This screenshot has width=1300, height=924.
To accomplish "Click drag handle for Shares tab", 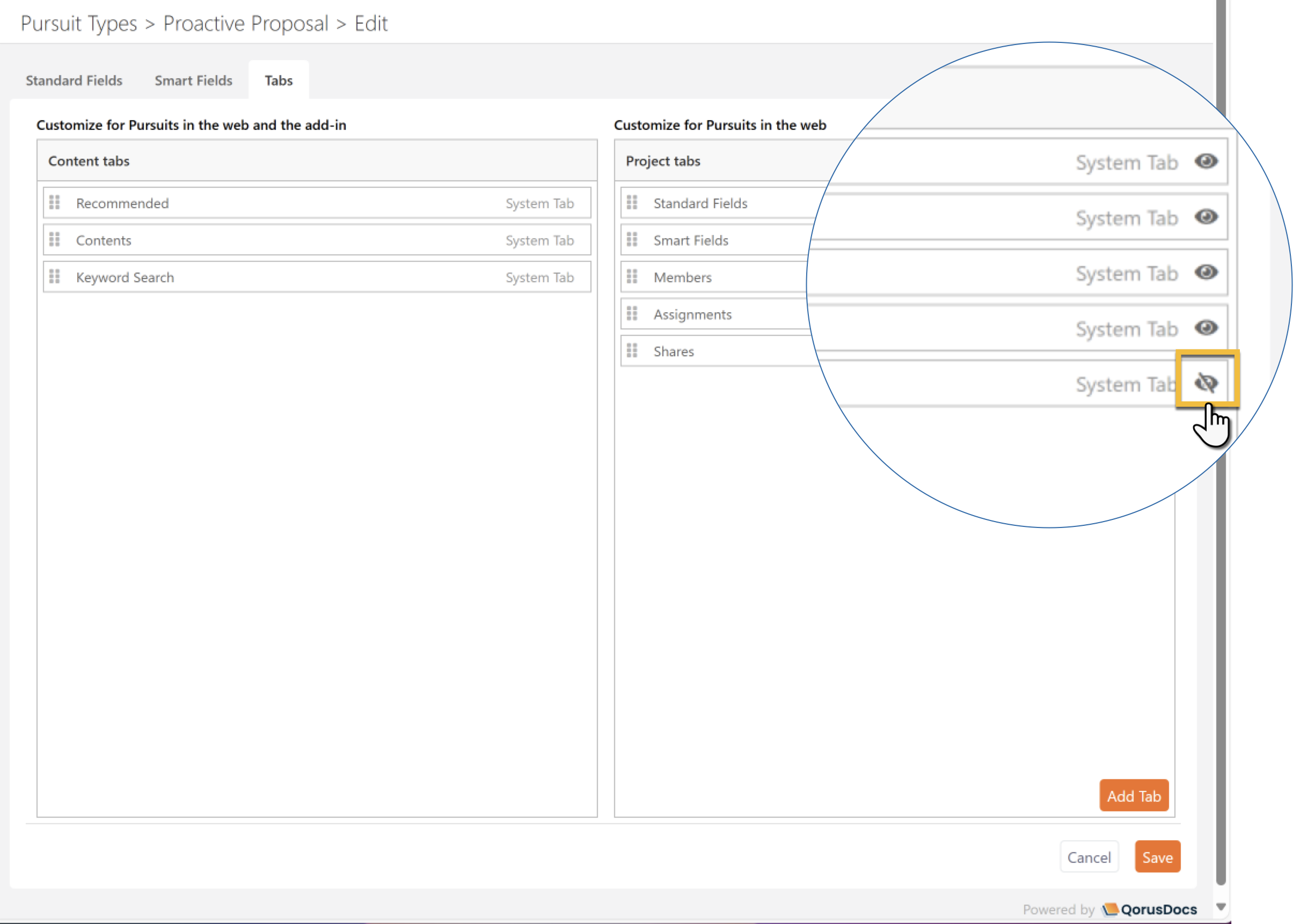I will coord(632,350).
